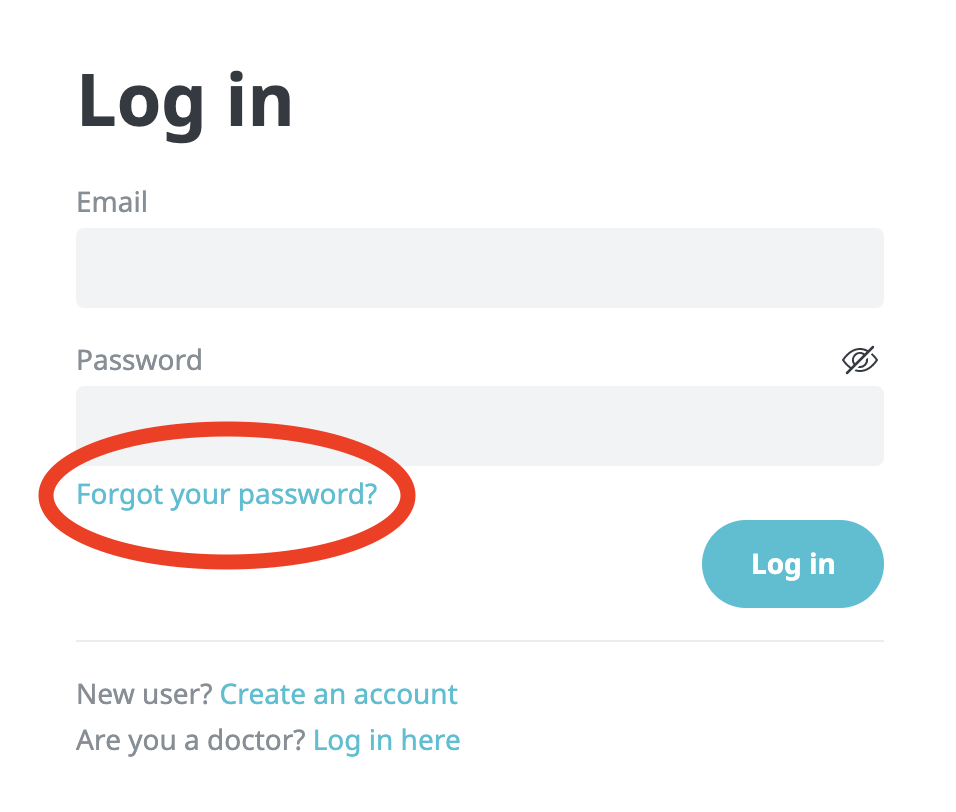Follow the doctor 'Log in here' link
The width and height of the screenshot is (956, 812).
(387, 741)
